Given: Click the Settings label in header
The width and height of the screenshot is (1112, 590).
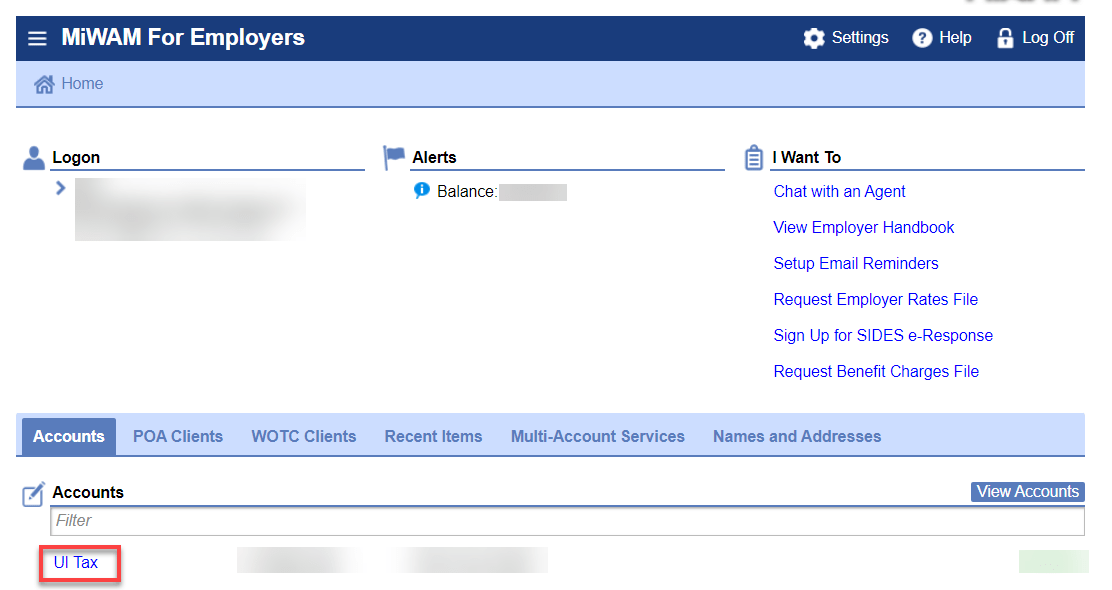Looking at the screenshot, I should [x=860, y=38].
